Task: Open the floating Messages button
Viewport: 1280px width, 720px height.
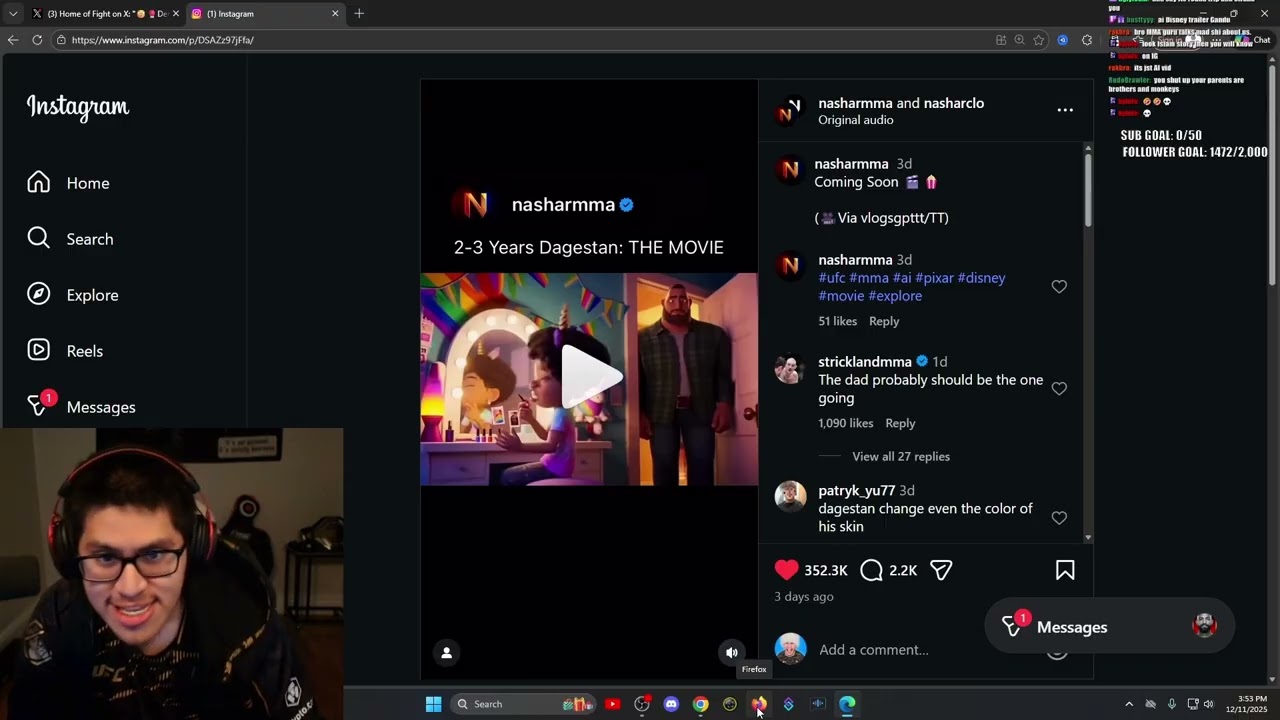Action: [1110, 627]
